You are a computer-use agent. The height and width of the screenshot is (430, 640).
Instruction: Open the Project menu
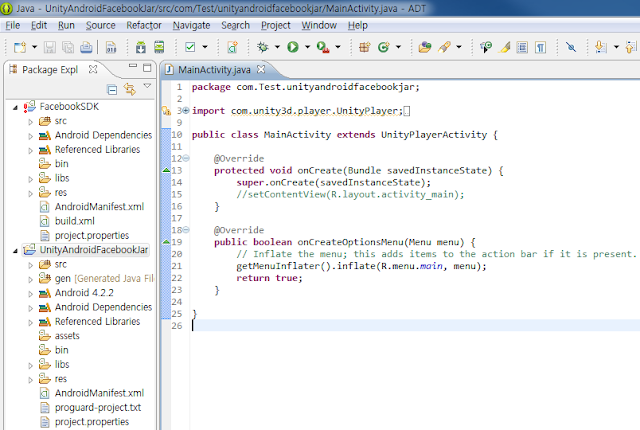(276, 25)
